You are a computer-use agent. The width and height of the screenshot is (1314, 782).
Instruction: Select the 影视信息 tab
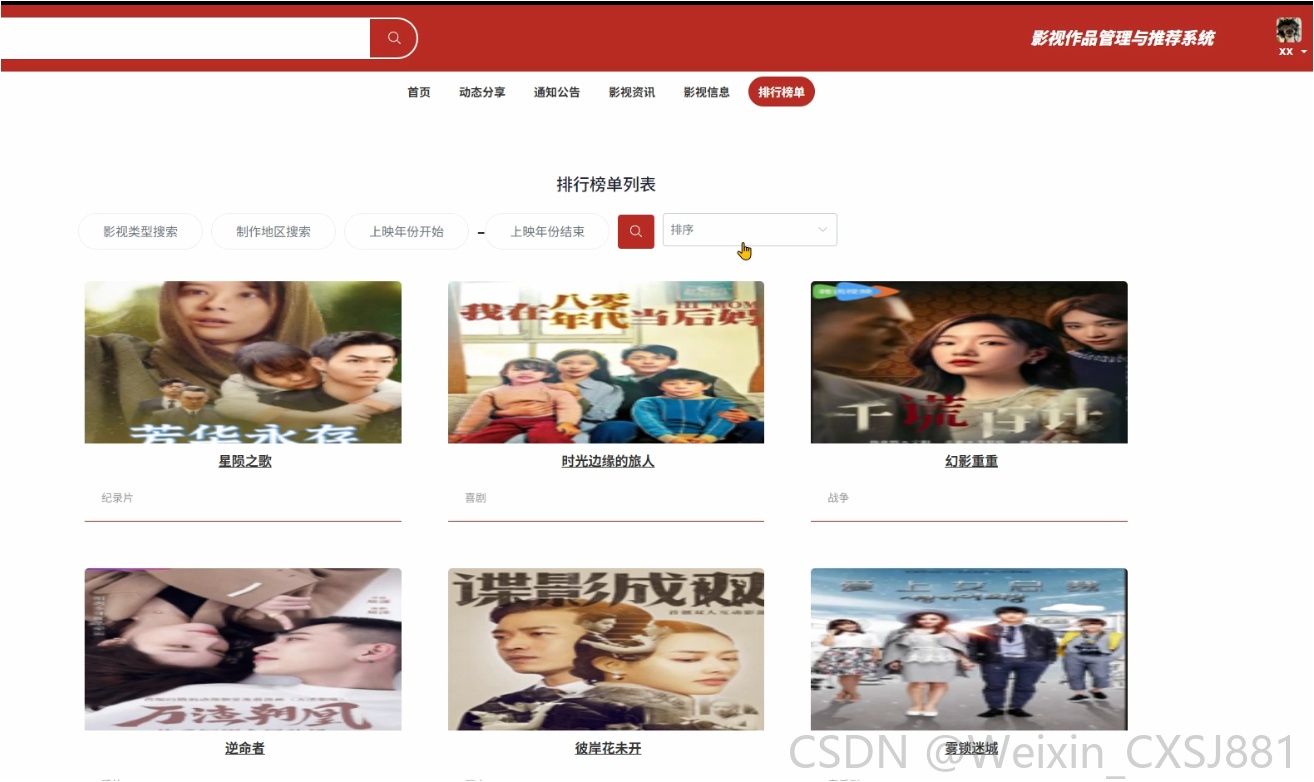(707, 92)
